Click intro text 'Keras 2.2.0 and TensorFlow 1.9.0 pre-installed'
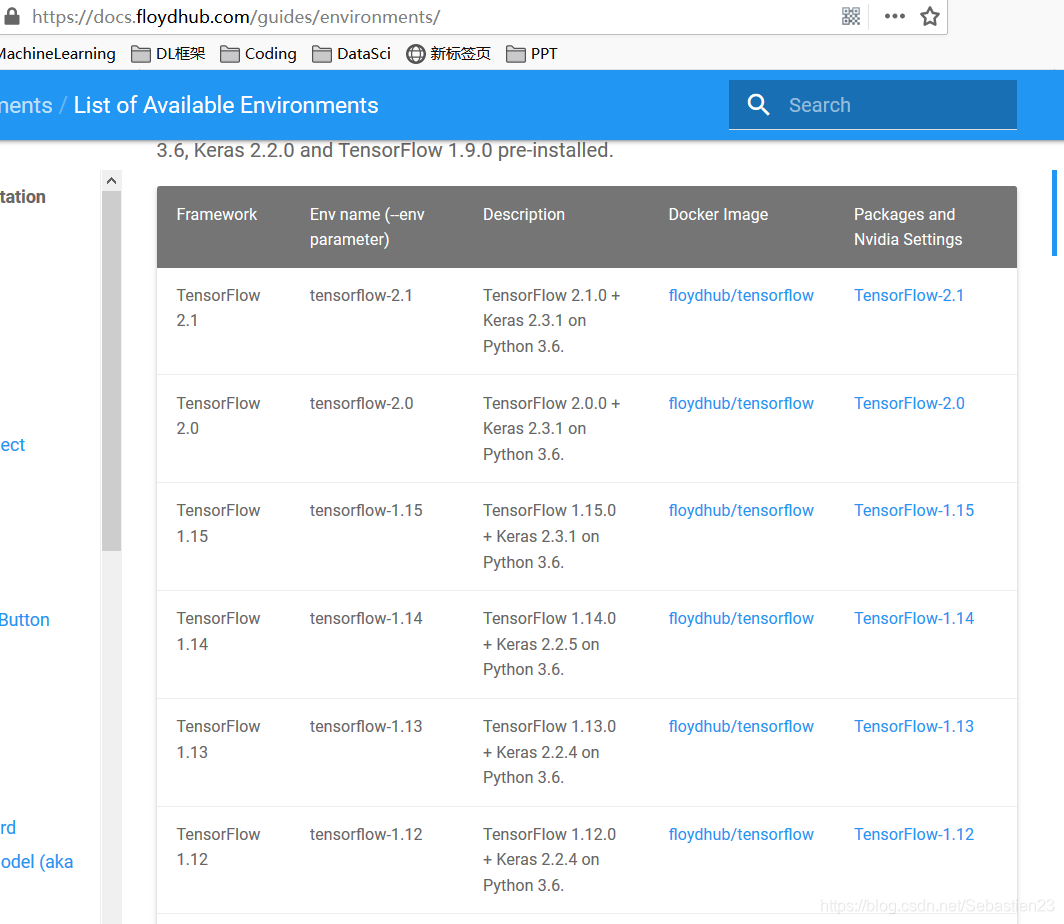 [403, 150]
